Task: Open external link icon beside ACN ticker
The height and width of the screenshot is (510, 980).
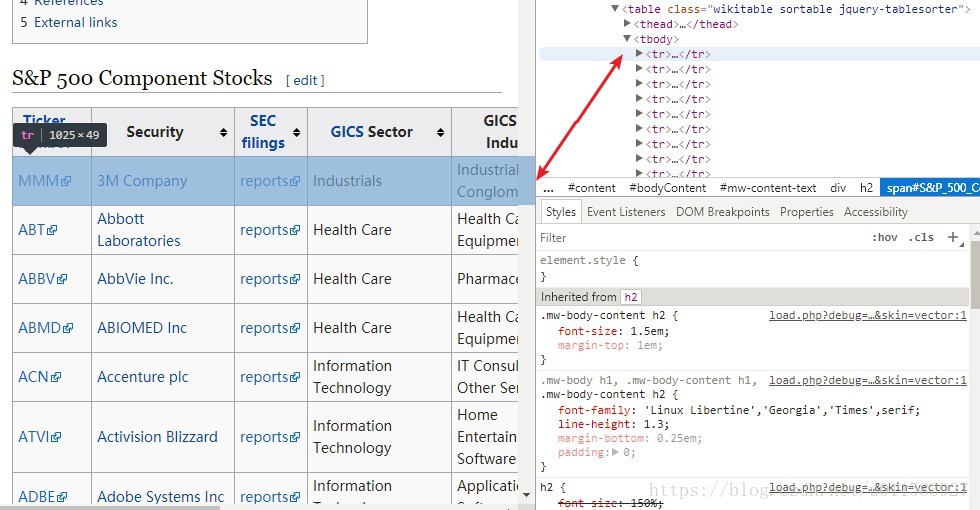Action: click(56, 377)
